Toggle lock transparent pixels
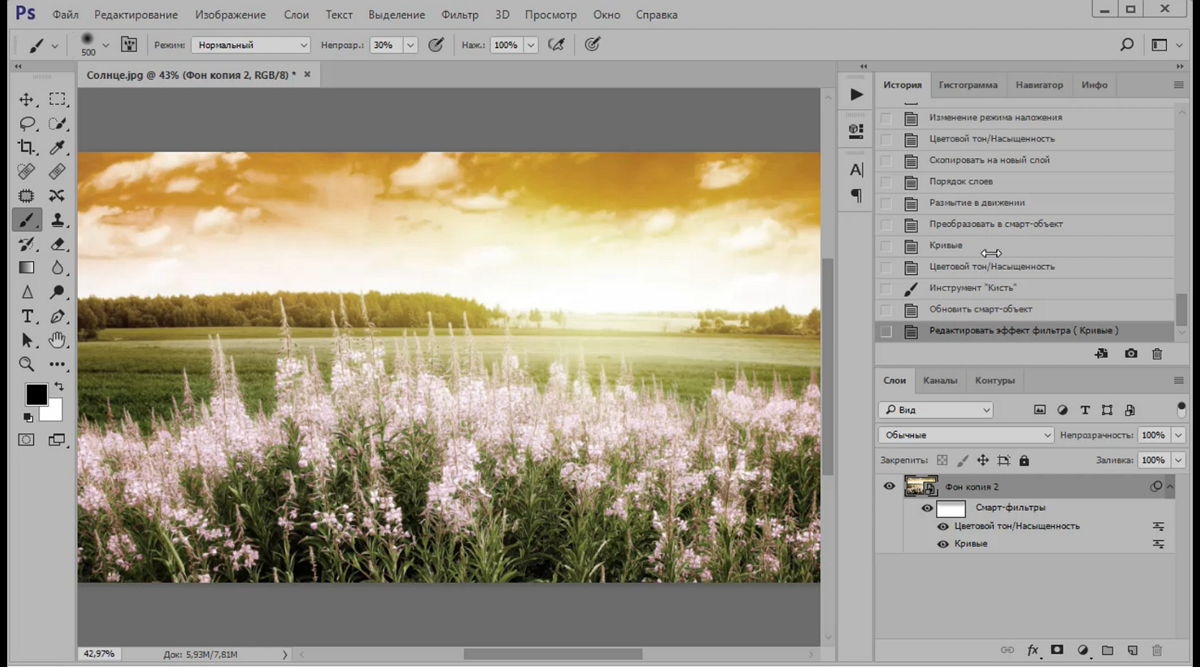Image resolution: width=1200 pixels, height=667 pixels. [x=942, y=461]
